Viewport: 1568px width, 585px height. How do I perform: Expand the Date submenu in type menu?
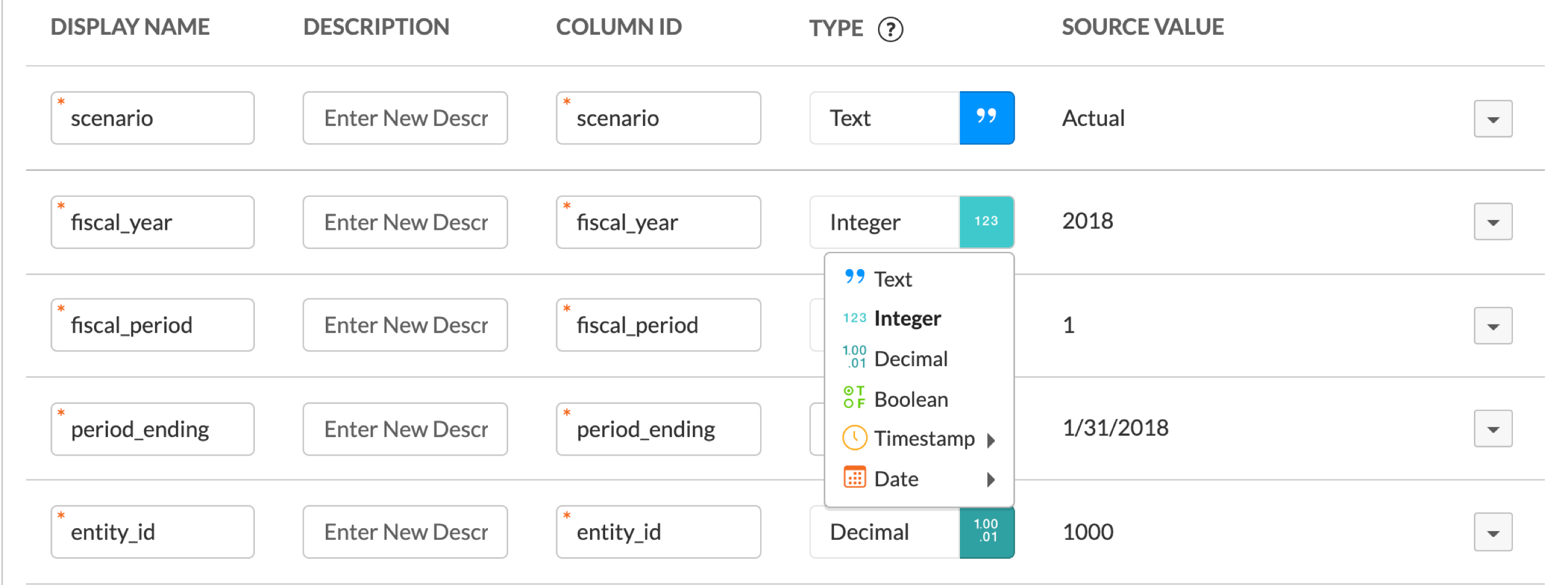(x=991, y=480)
